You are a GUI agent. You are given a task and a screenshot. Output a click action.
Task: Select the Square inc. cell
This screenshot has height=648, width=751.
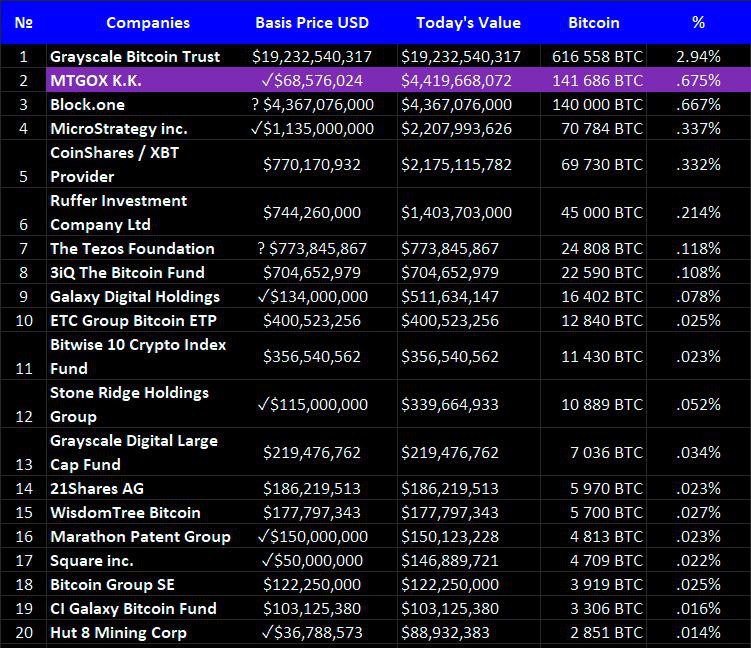coord(91,560)
